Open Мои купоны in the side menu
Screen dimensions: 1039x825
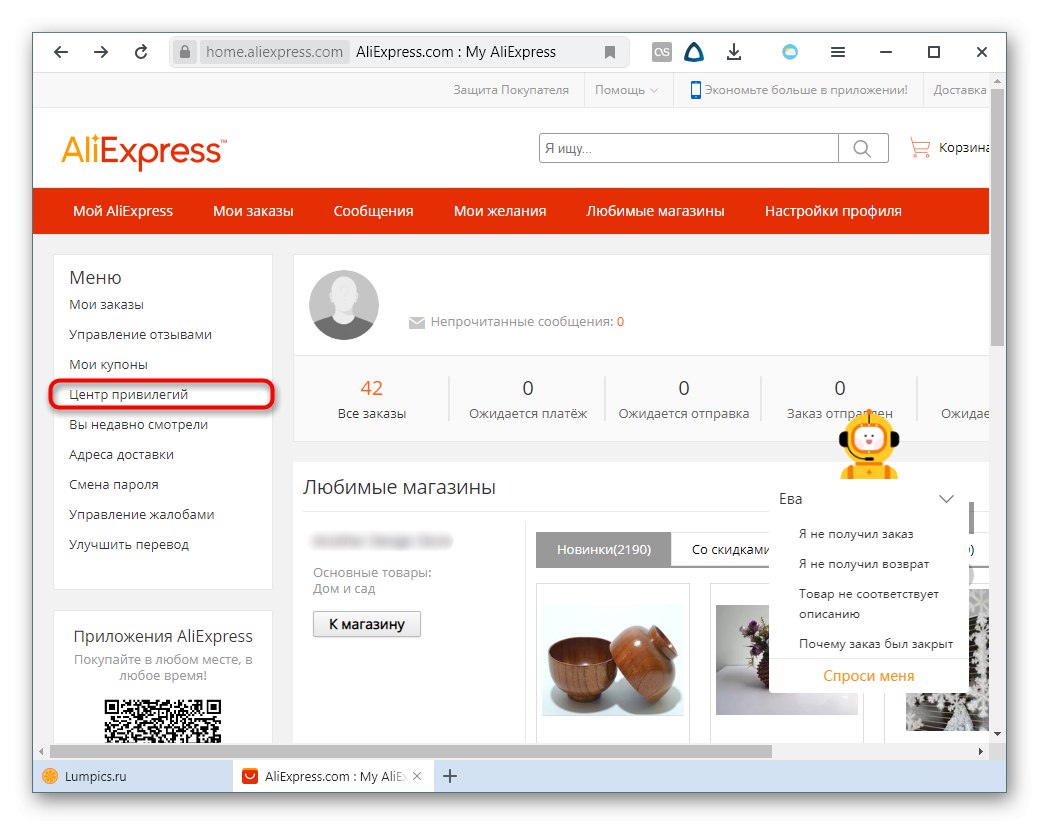click(x=108, y=364)
